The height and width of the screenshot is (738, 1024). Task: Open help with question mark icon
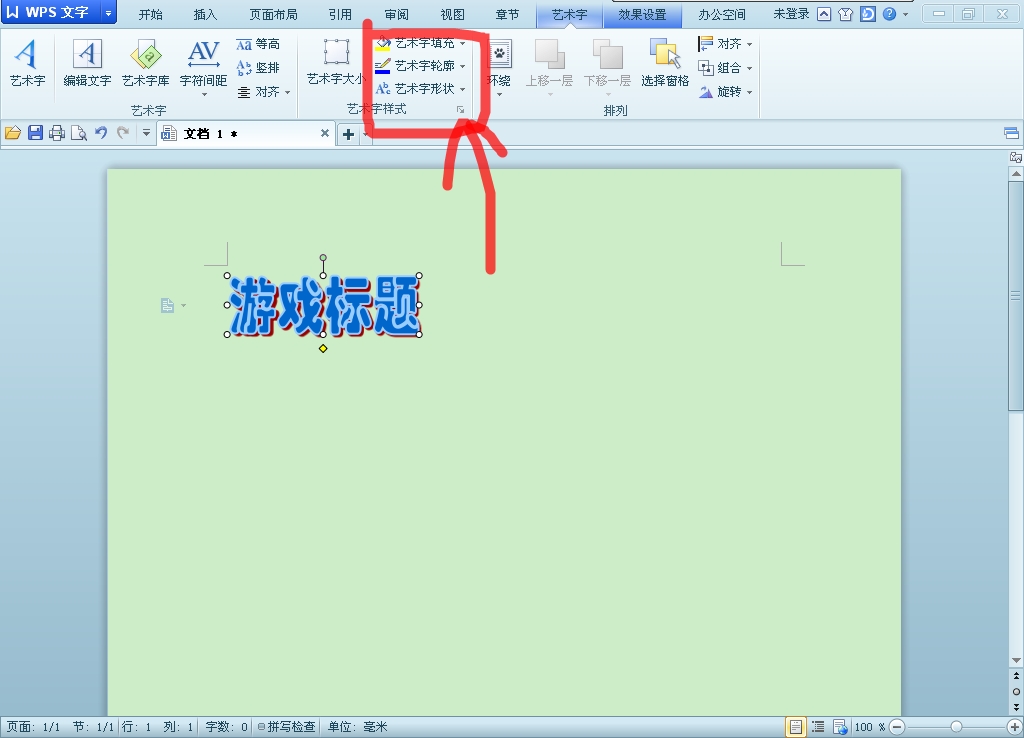(x=889, y=14)
